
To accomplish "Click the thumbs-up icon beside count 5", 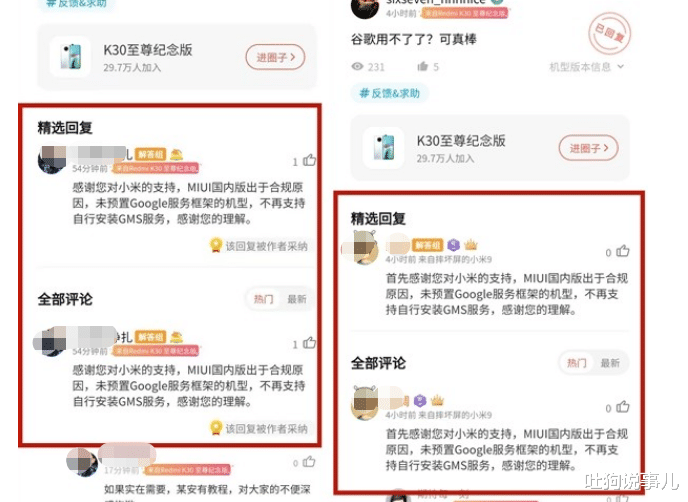I will tap(423, 67).
